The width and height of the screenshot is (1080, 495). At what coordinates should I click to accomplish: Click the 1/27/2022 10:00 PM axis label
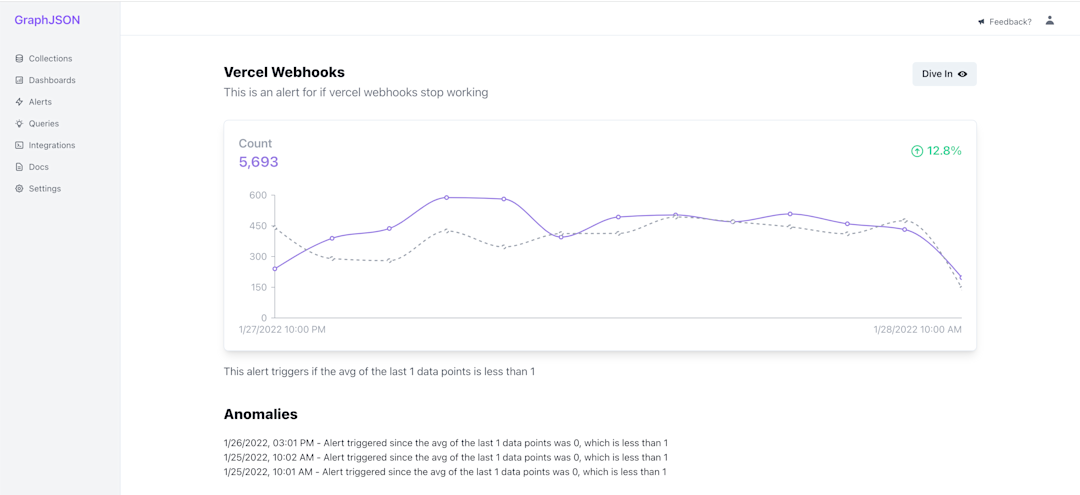click(x=282, y=330)
